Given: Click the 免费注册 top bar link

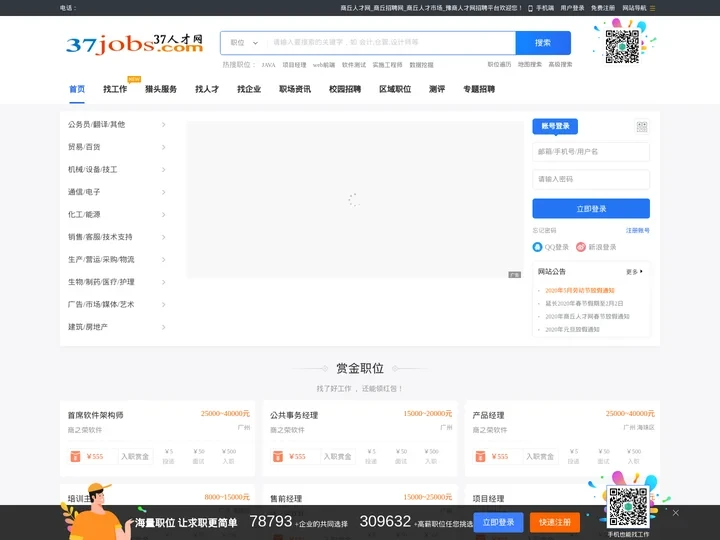Looking at the screenshot, I should pyautogui.click(x=603, y=8).
